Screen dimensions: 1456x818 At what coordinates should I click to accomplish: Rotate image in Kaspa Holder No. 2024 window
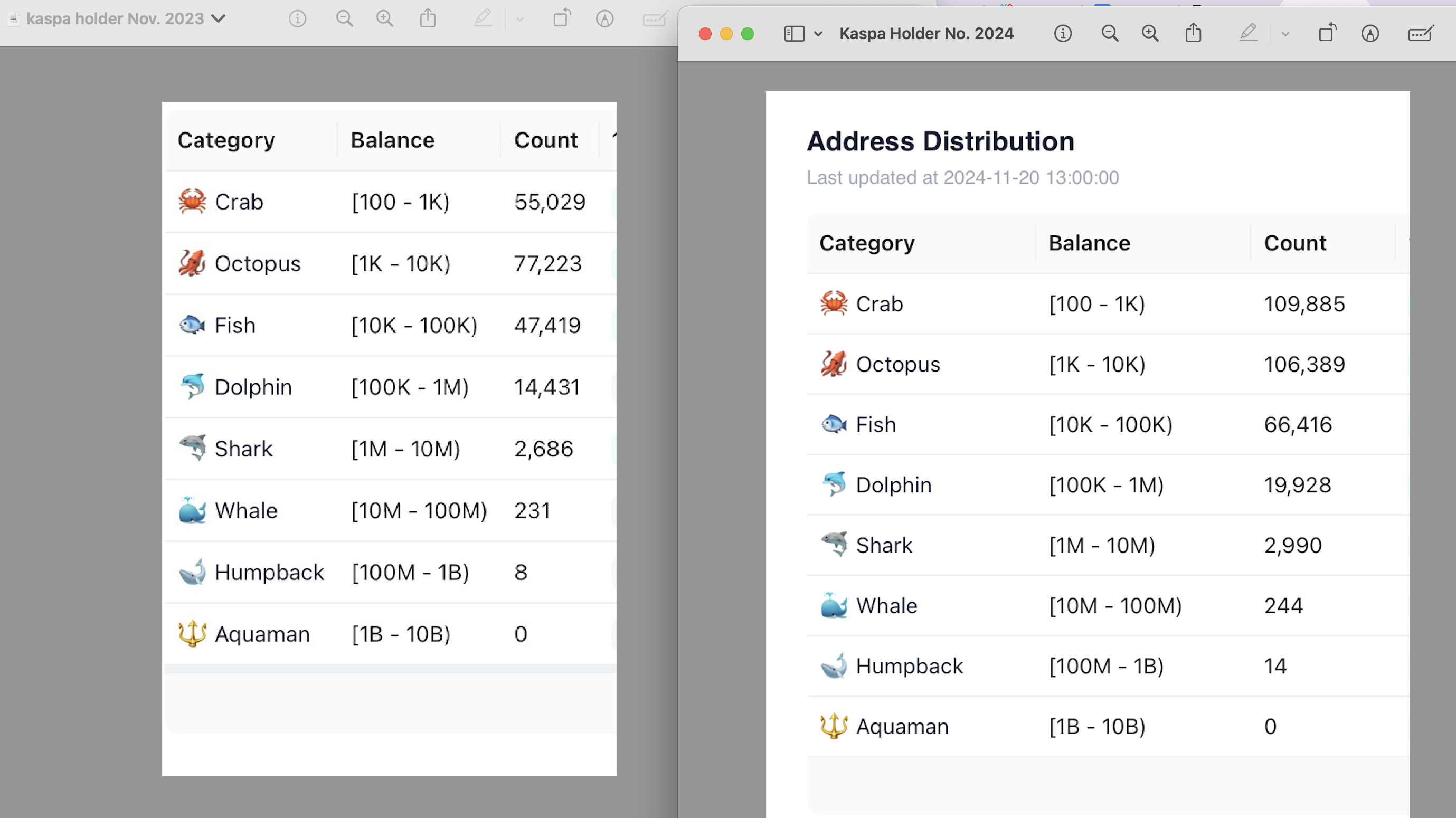pyautogui.click(x=1327, y=33)
